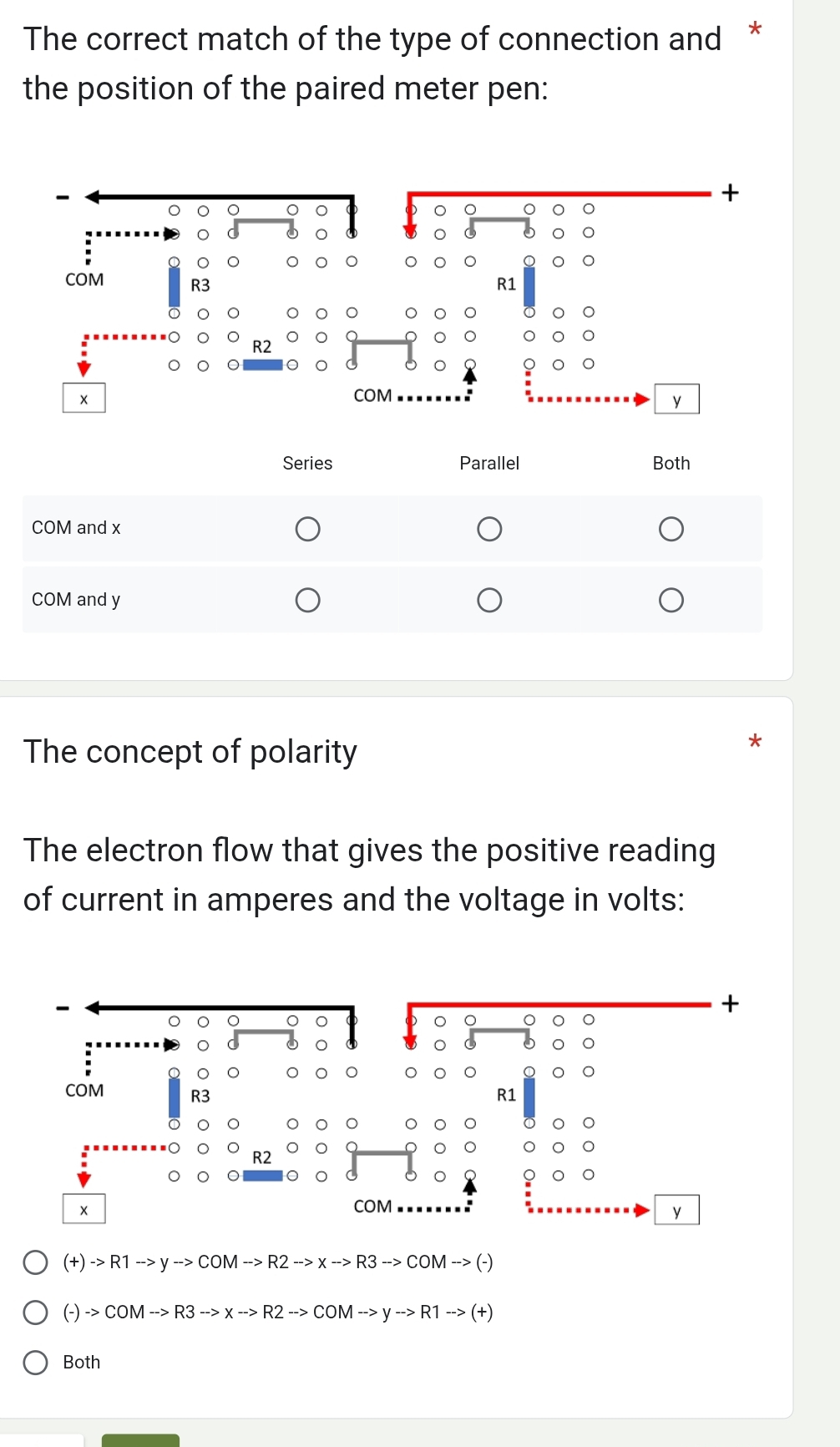Screen dimensions: 840x1447
Task: Choose Both for the polarity question
Action: 35,1363
